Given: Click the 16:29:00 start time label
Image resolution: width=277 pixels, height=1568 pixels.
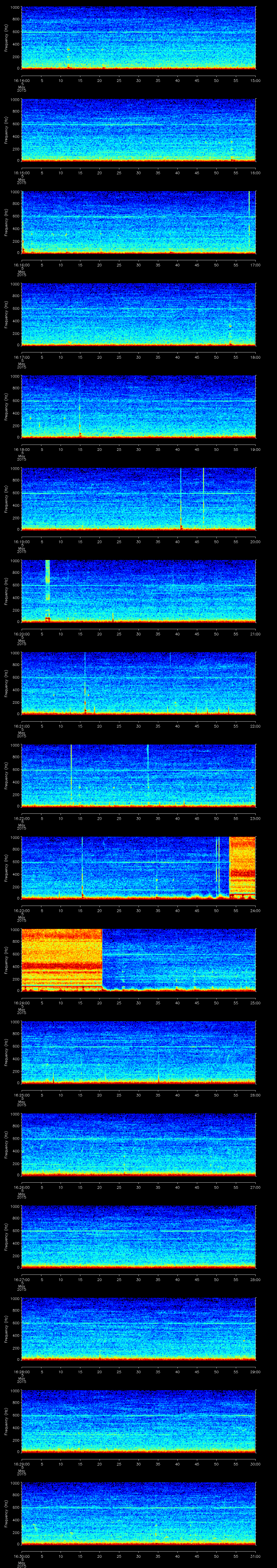Looking at the screenshot, I should click(x=21, y=1464).
